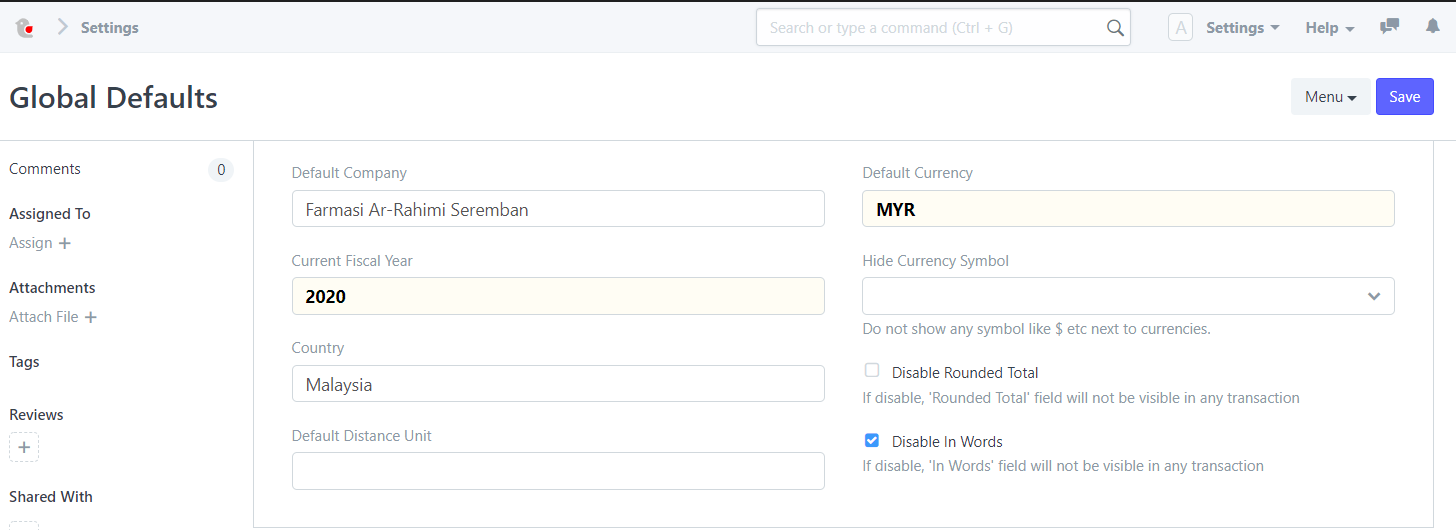Add a review with the plus box
This screenshot has width=1456, height=530.
24,447
